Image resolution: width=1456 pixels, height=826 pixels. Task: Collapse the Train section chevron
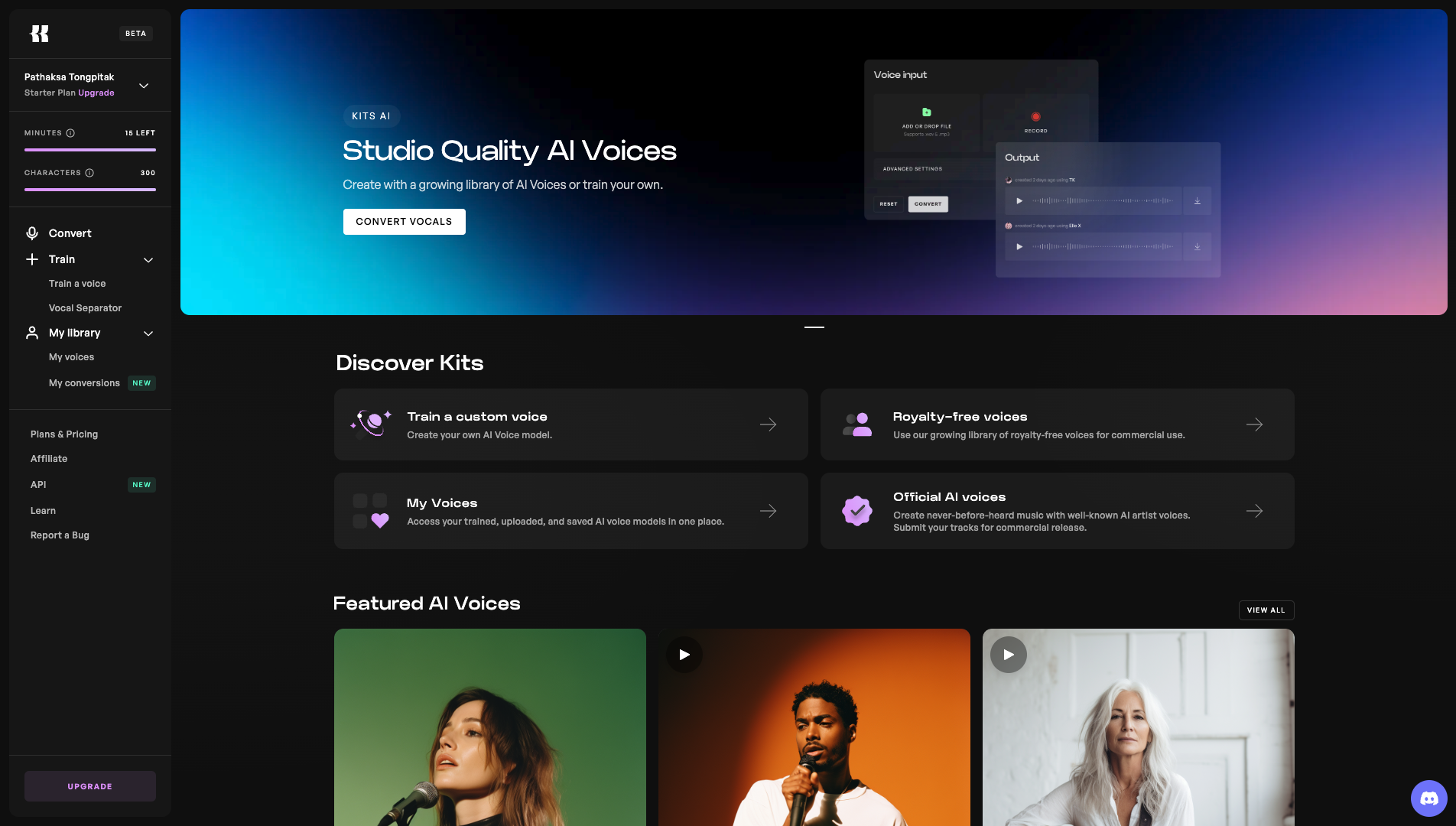click(x=148, y=260)
